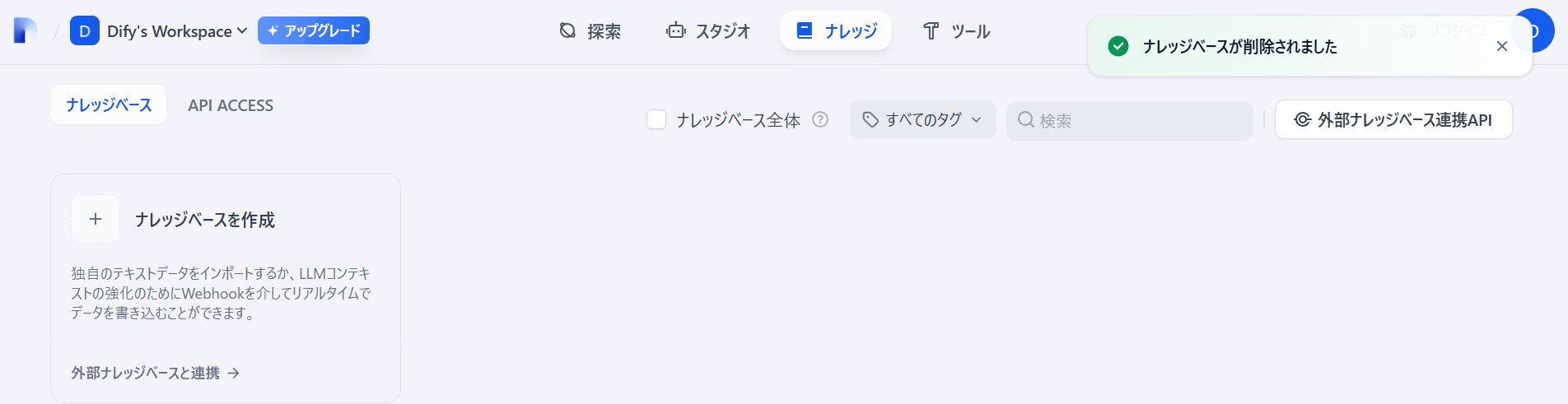Click the help icon beside ナレッジベース全体
This screenshot has width=1568, height=404.
(x=820, y=119)
